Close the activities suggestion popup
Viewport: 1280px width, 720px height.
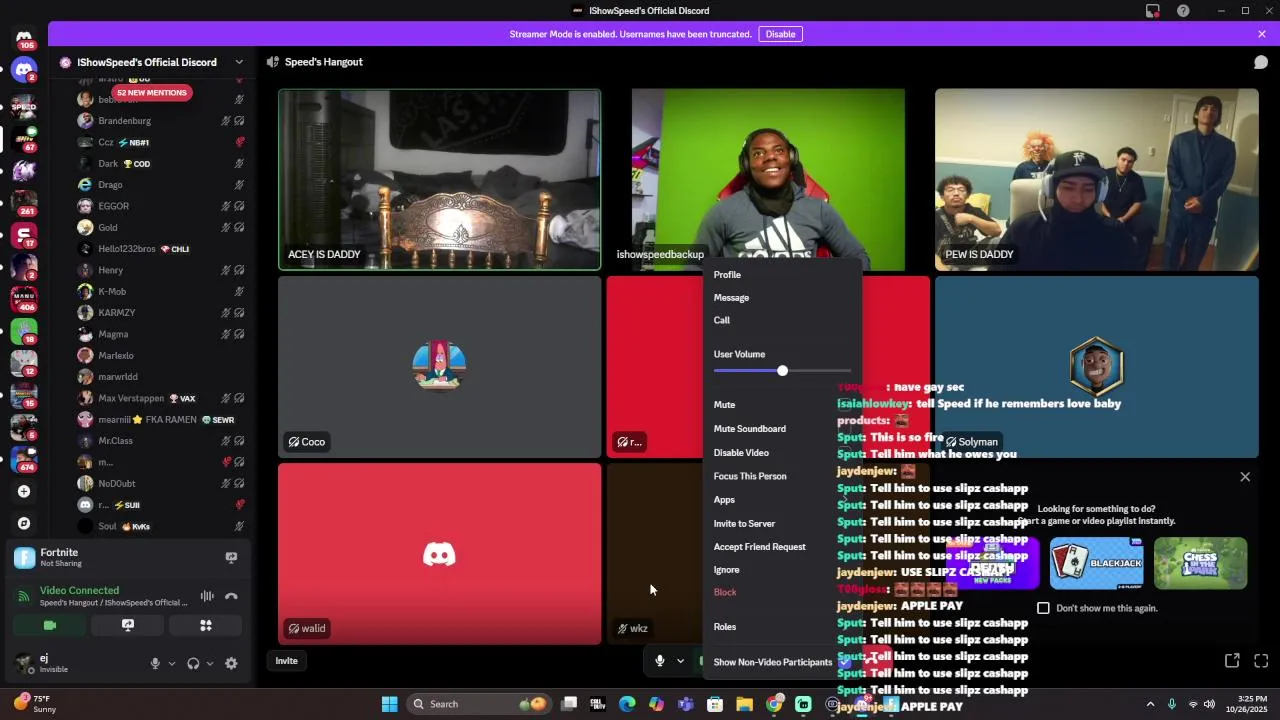pyautogui.click(x=1245, y=477)
